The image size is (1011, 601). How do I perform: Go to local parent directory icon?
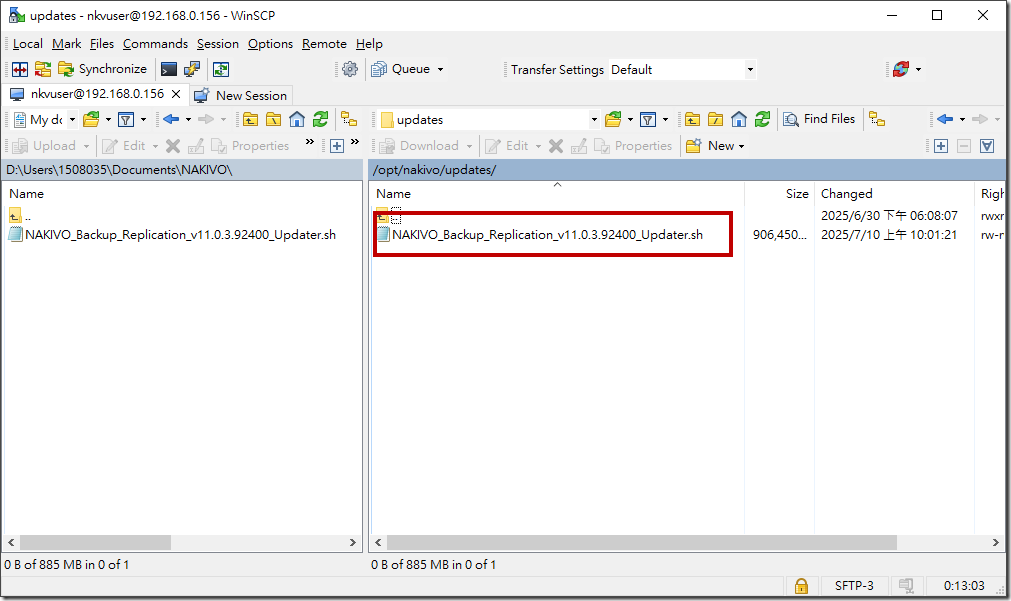(250, 119)
